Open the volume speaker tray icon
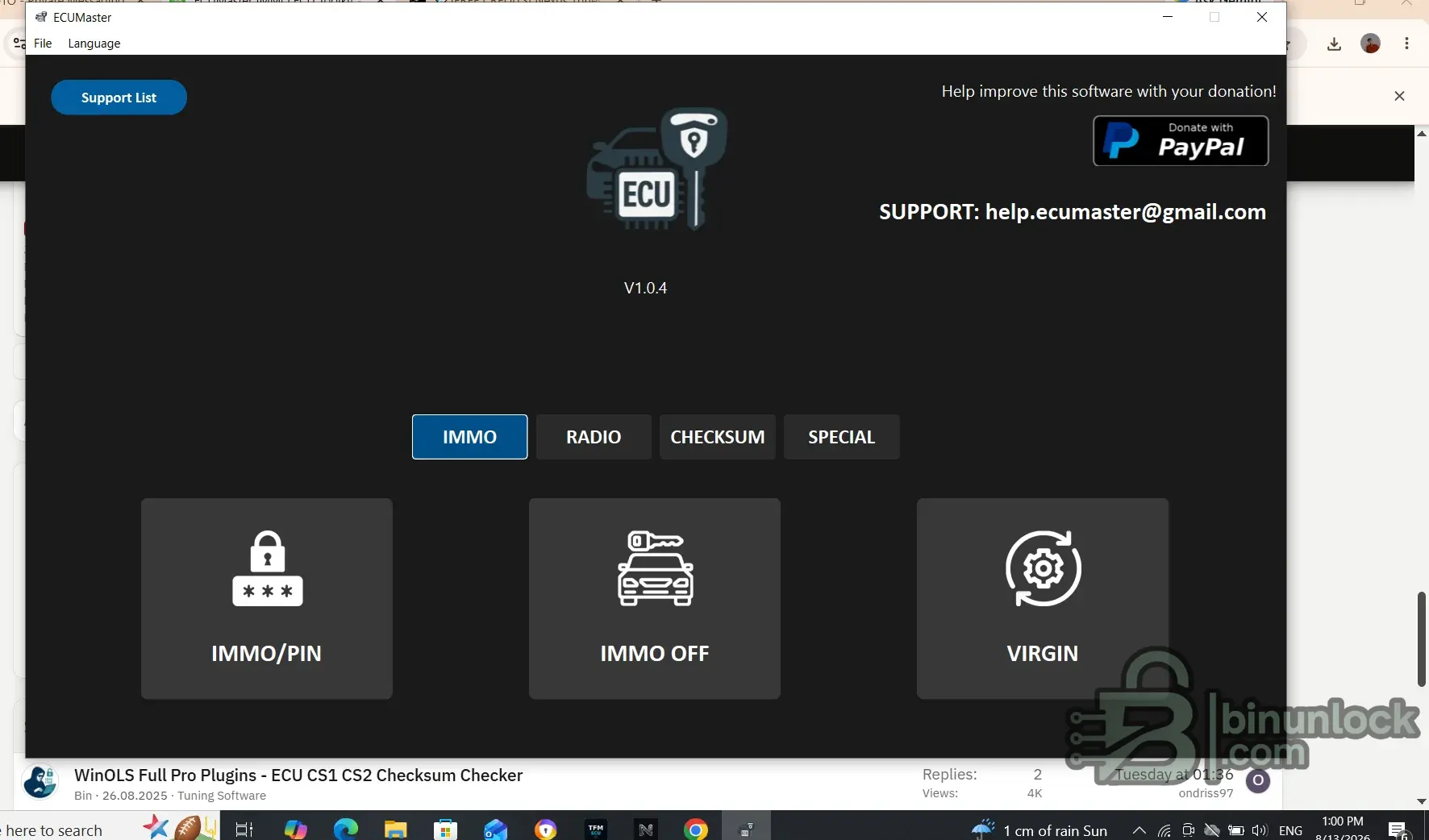This screenshot has height=840, width=1429. coord(1260,830)
